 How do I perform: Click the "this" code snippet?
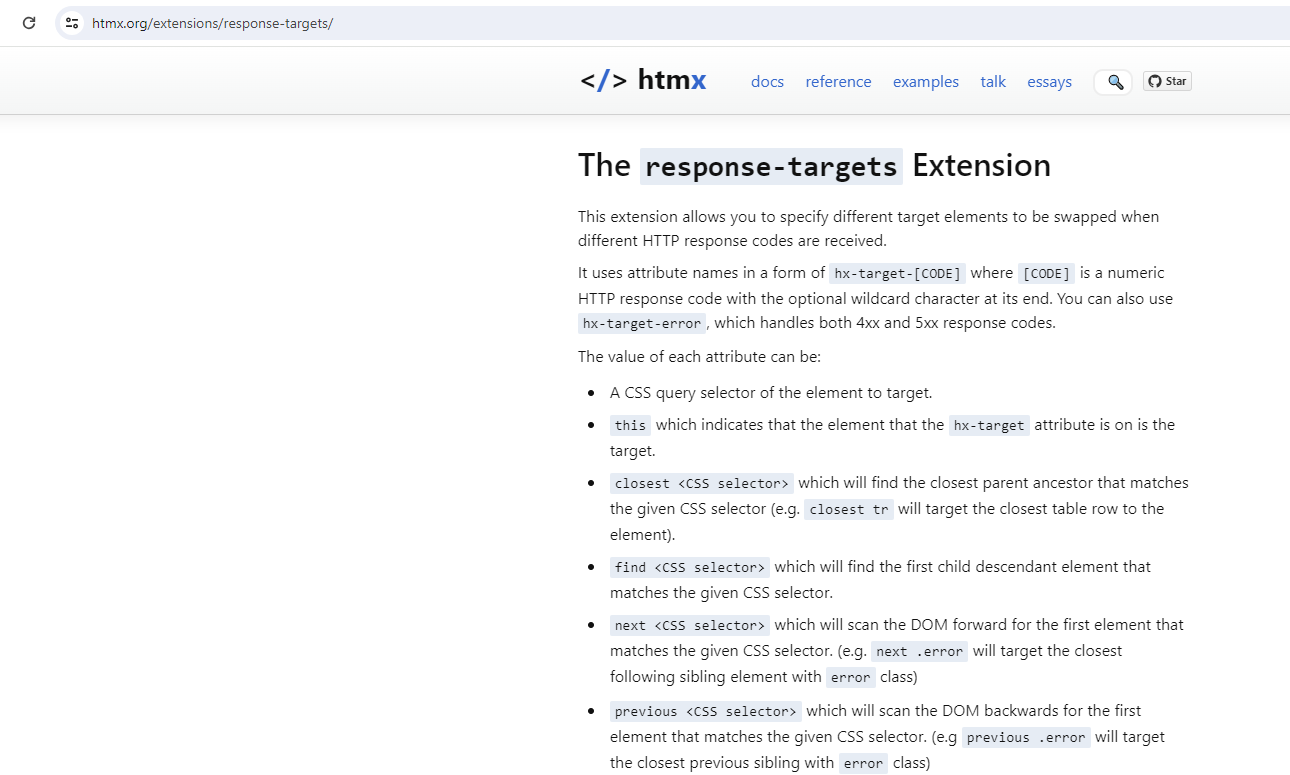(630, 426)
